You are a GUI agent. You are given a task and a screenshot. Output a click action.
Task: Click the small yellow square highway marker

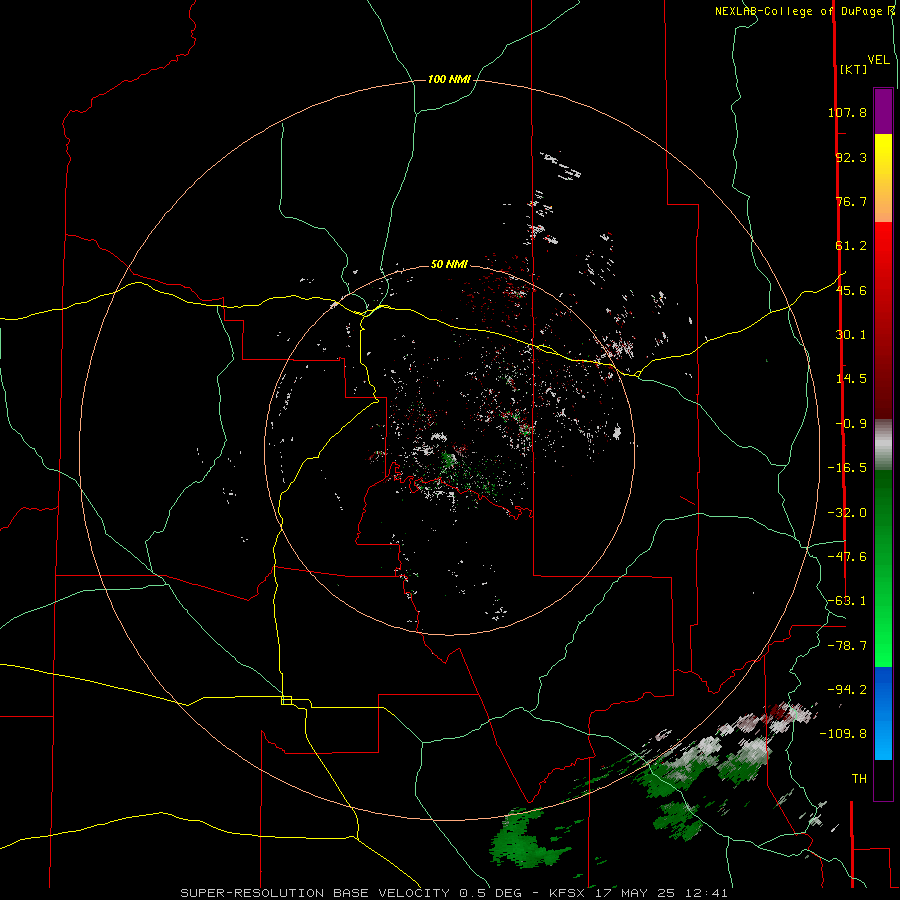coord(286,700)
